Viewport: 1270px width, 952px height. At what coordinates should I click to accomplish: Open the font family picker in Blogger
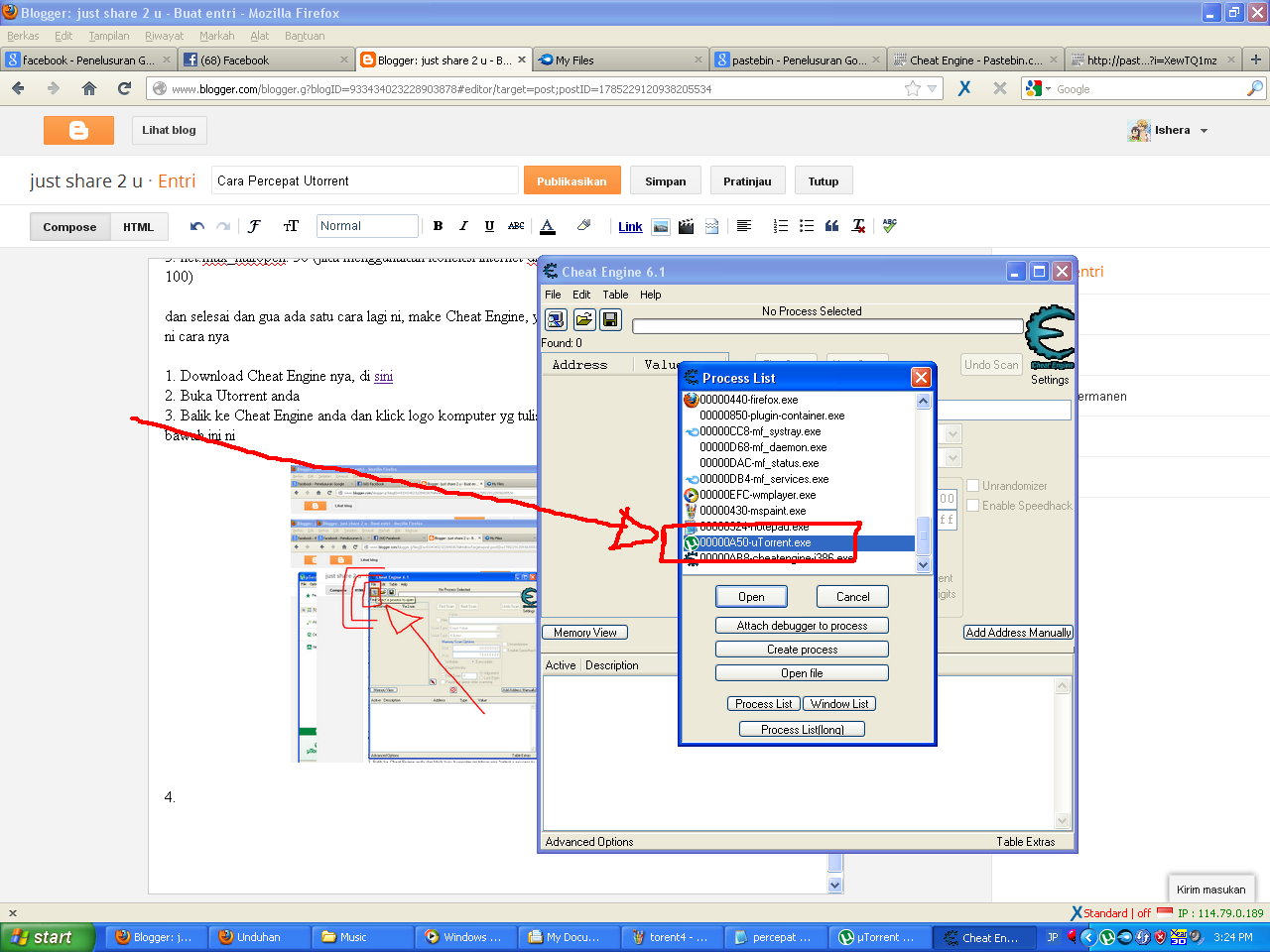255,226
